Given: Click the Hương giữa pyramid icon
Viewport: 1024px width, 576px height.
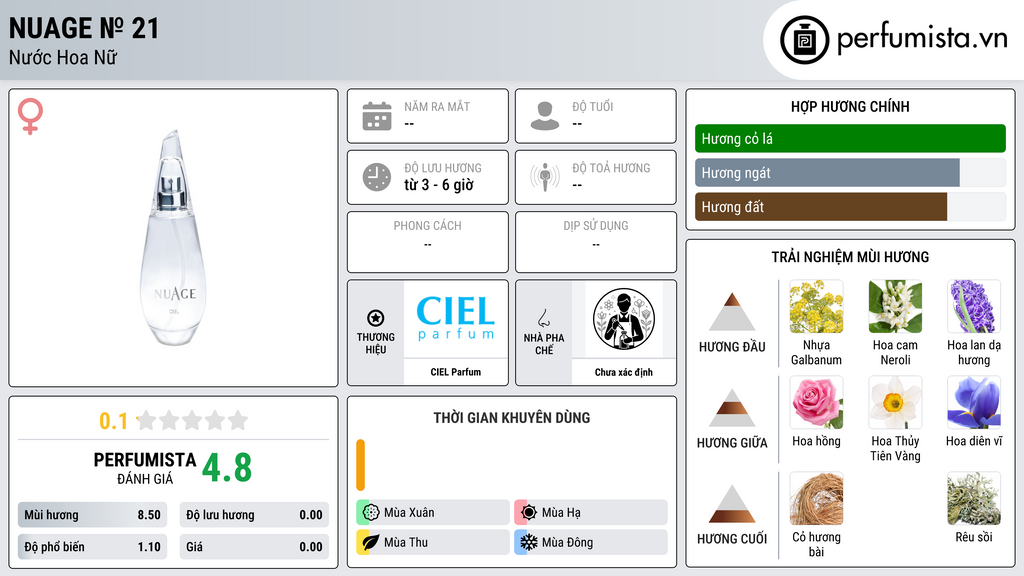Looking at the screenshot, I should pos(732,408).
